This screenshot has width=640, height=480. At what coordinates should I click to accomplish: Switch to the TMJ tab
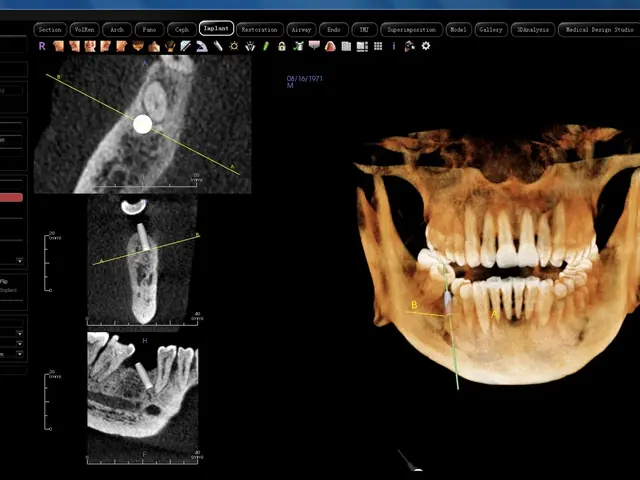pos(364,30)
